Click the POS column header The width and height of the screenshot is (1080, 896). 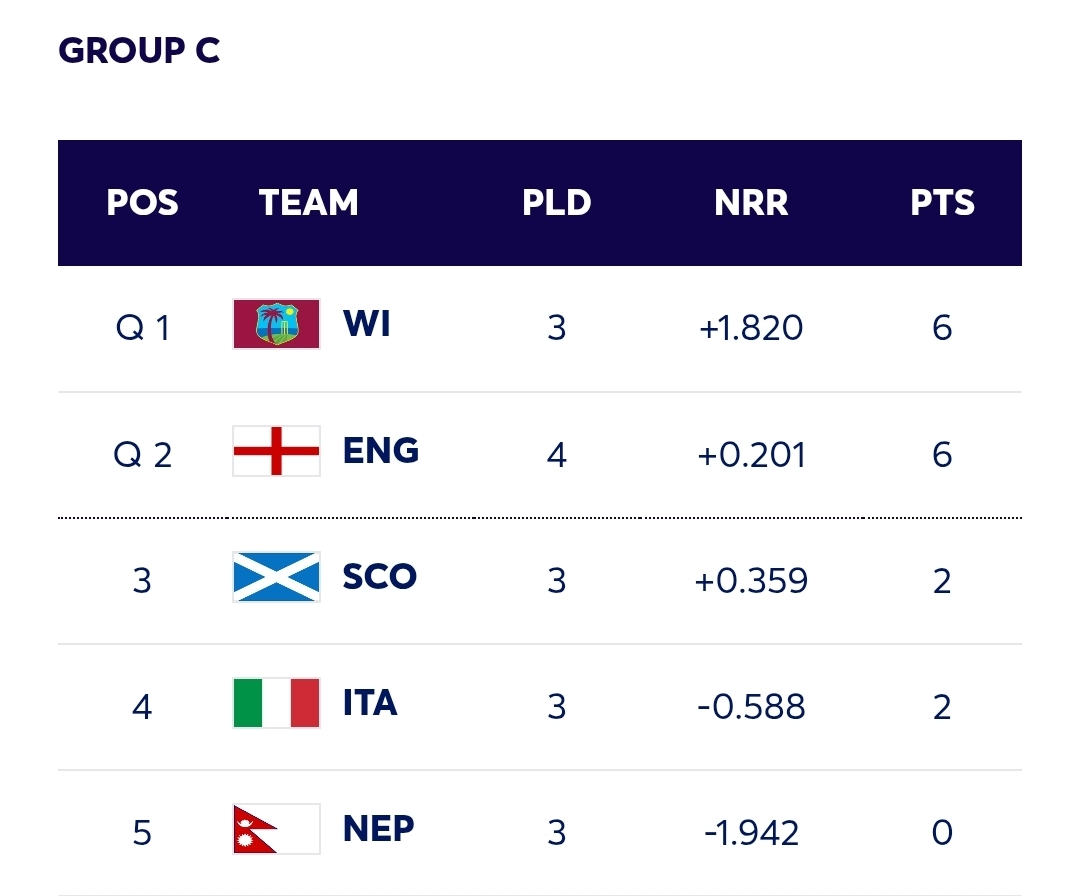point(142,203)
